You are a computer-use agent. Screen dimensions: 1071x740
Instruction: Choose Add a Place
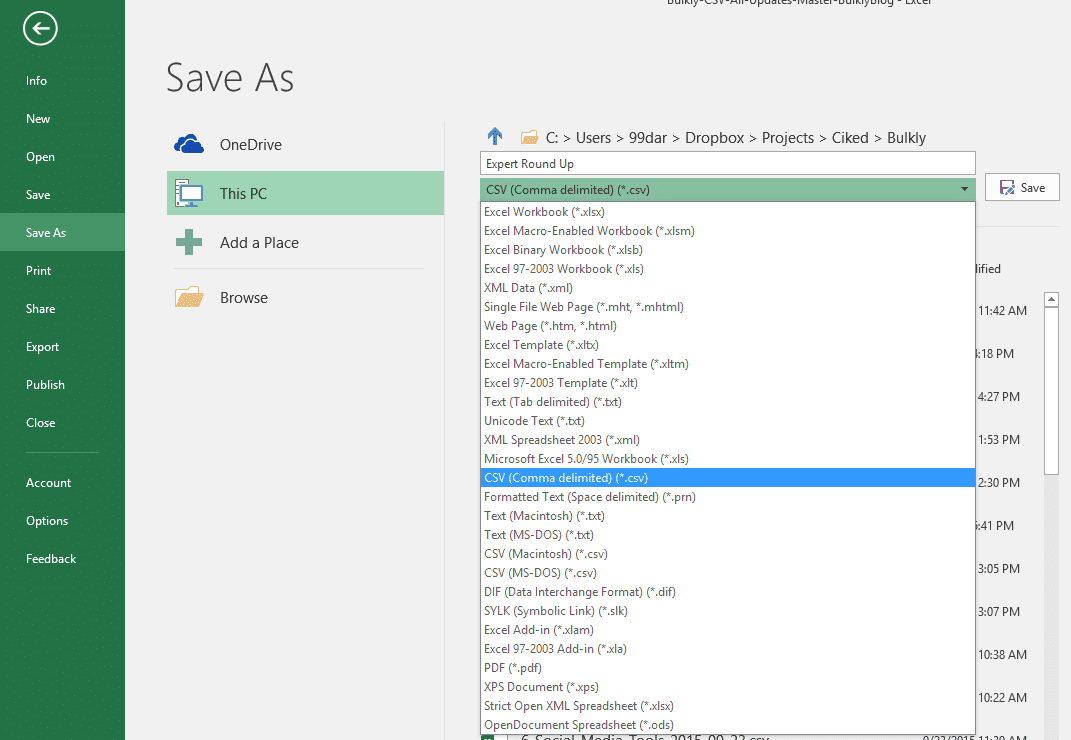click(x=305, y=243)
